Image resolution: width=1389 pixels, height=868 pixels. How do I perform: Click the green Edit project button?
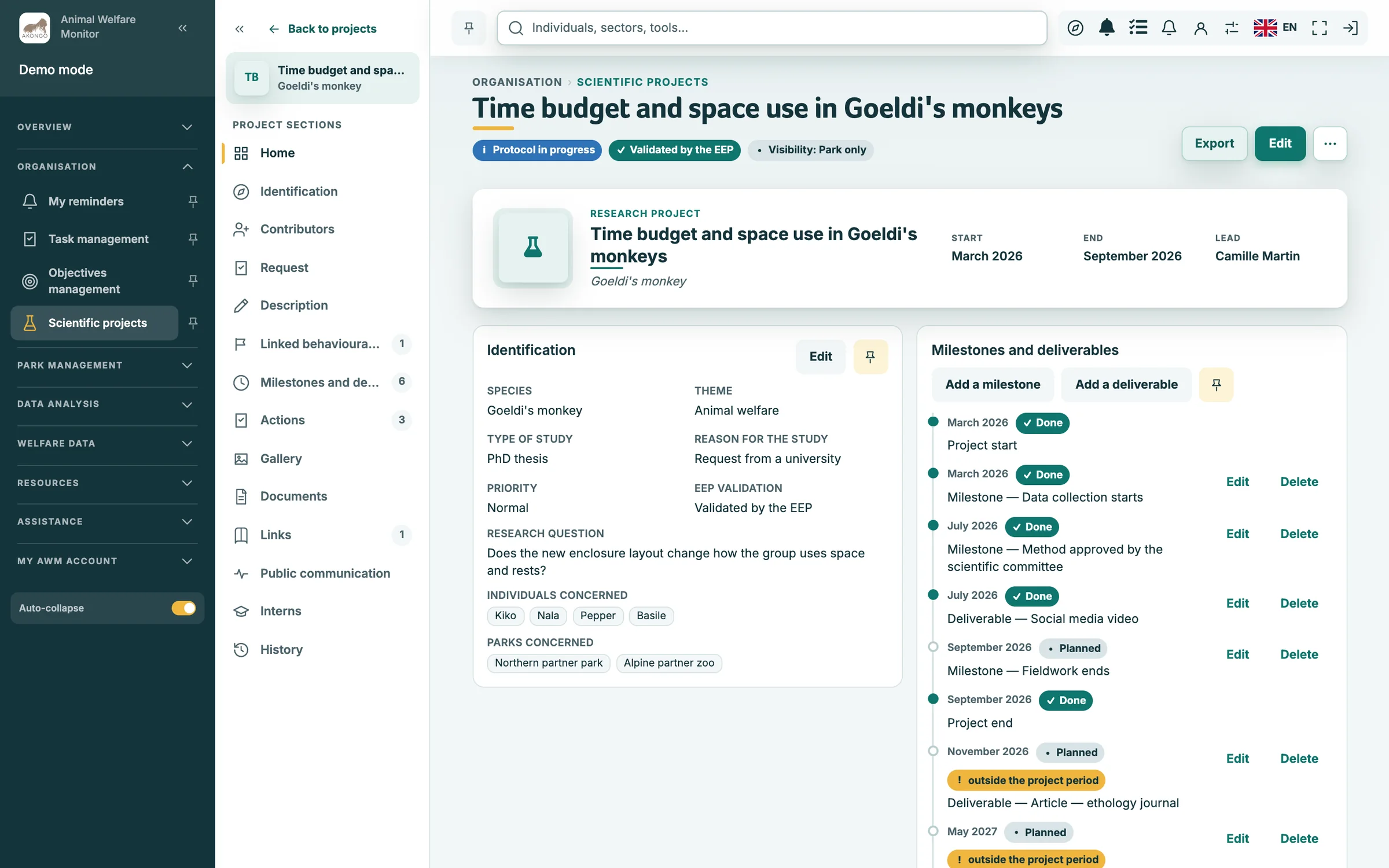click(1280, 144)
